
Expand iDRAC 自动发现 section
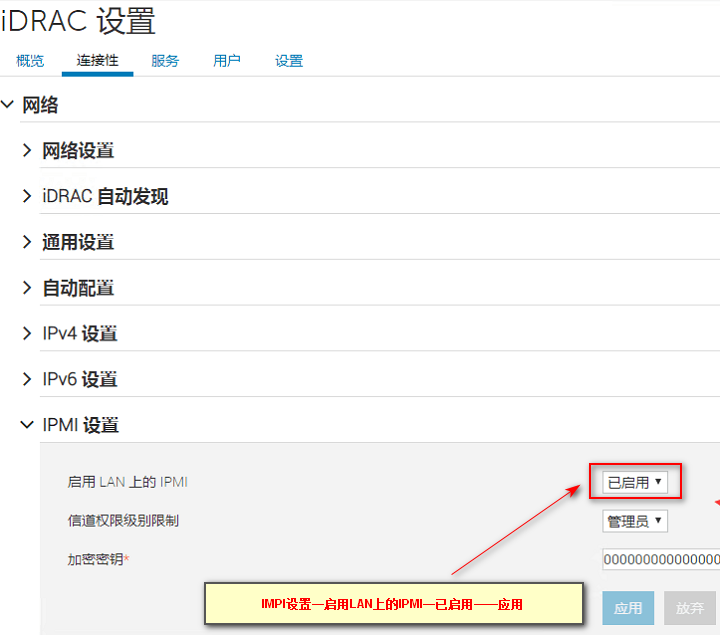[x=27, y=196]
